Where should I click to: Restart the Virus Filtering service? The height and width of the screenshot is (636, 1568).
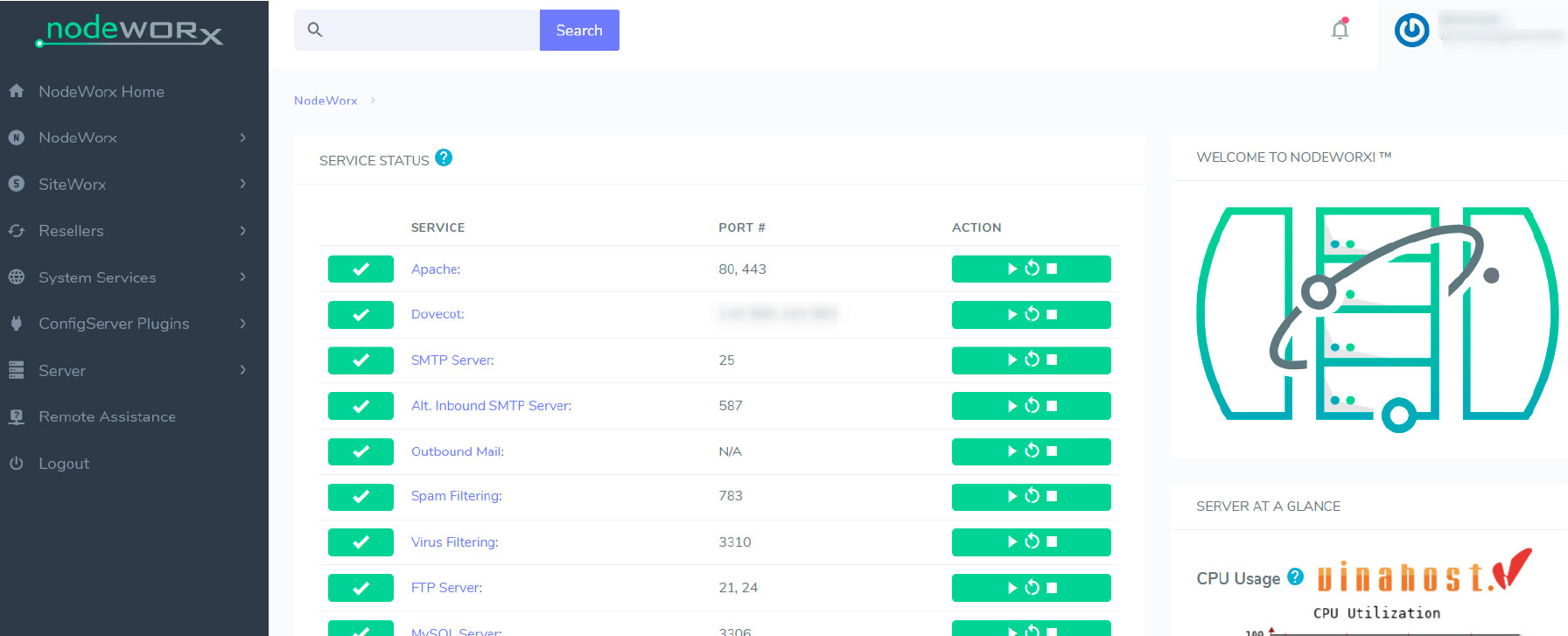[x=1032, y=542]
